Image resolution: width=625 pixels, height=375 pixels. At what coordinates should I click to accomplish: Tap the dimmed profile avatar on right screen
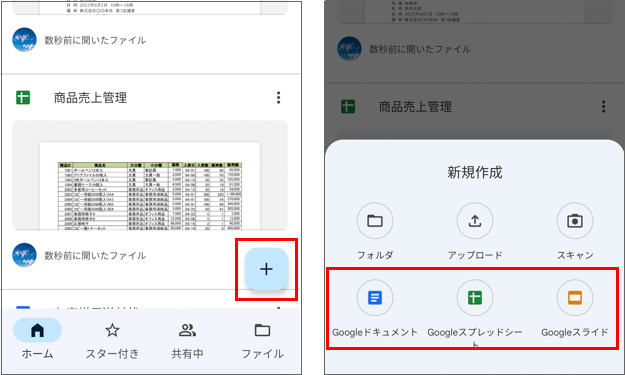point(350,49)
